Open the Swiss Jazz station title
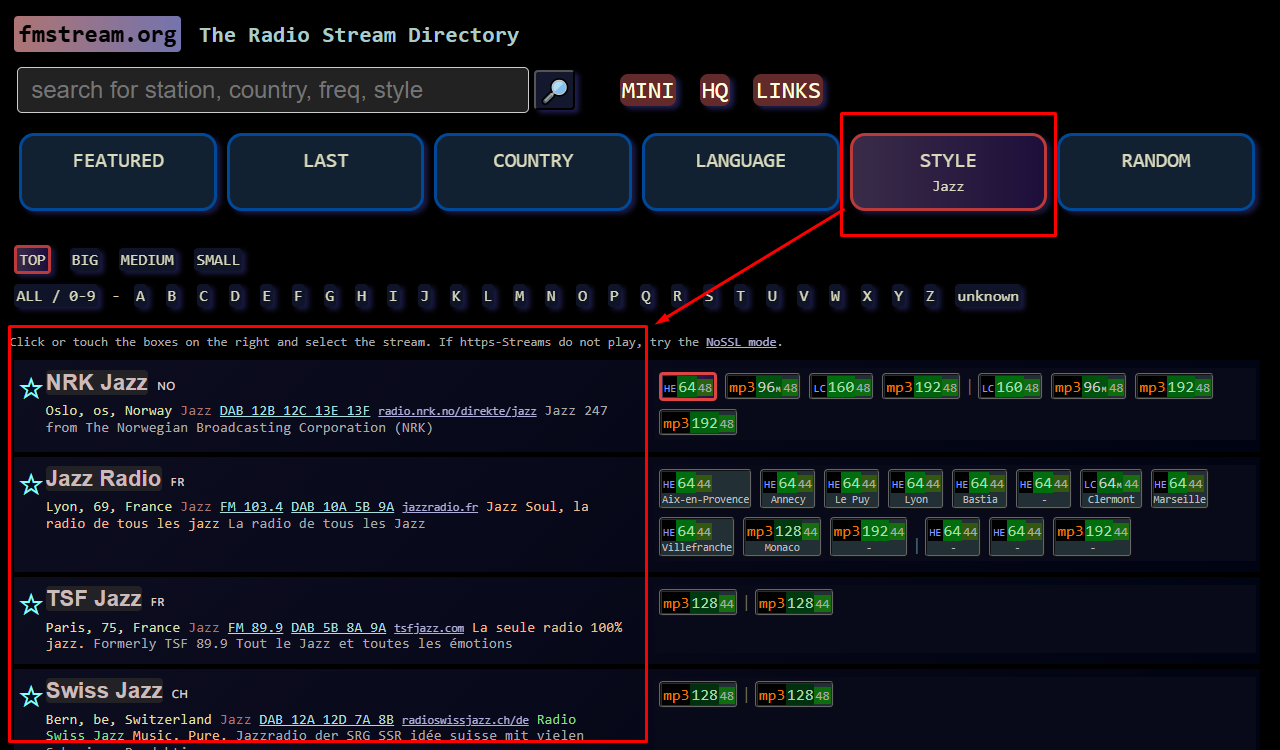Image resolution: width=1280 pixels, height=750 pixels. tap(104, 690)
